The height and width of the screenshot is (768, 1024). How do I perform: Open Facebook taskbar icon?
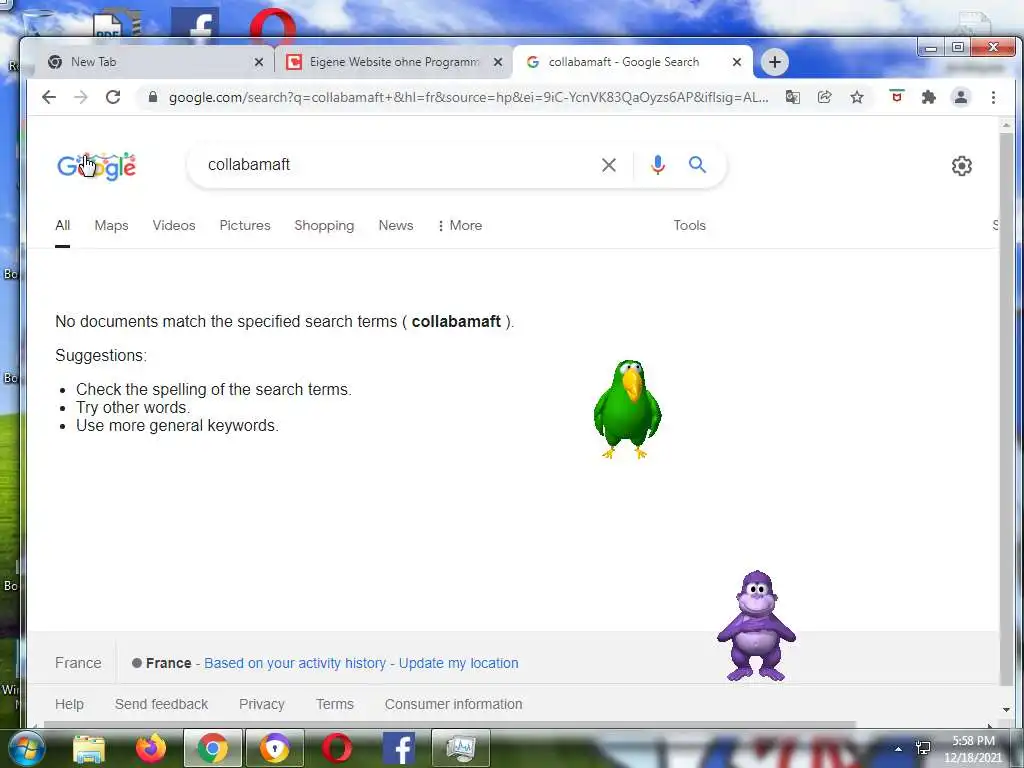[399, 748]
